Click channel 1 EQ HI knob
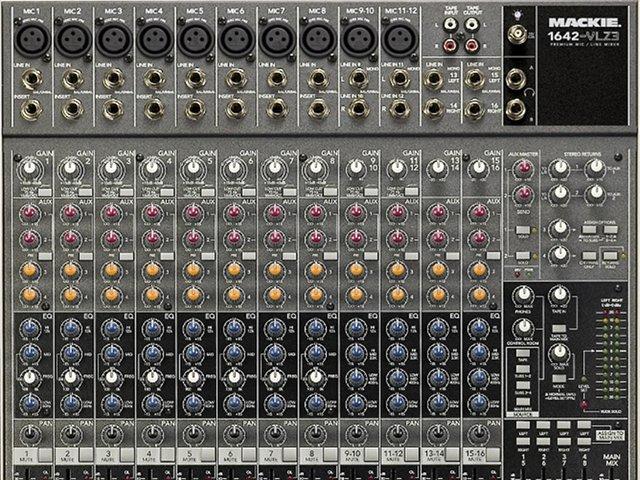The width and height of the screenshot is (640, 480). tap(30, 327)
